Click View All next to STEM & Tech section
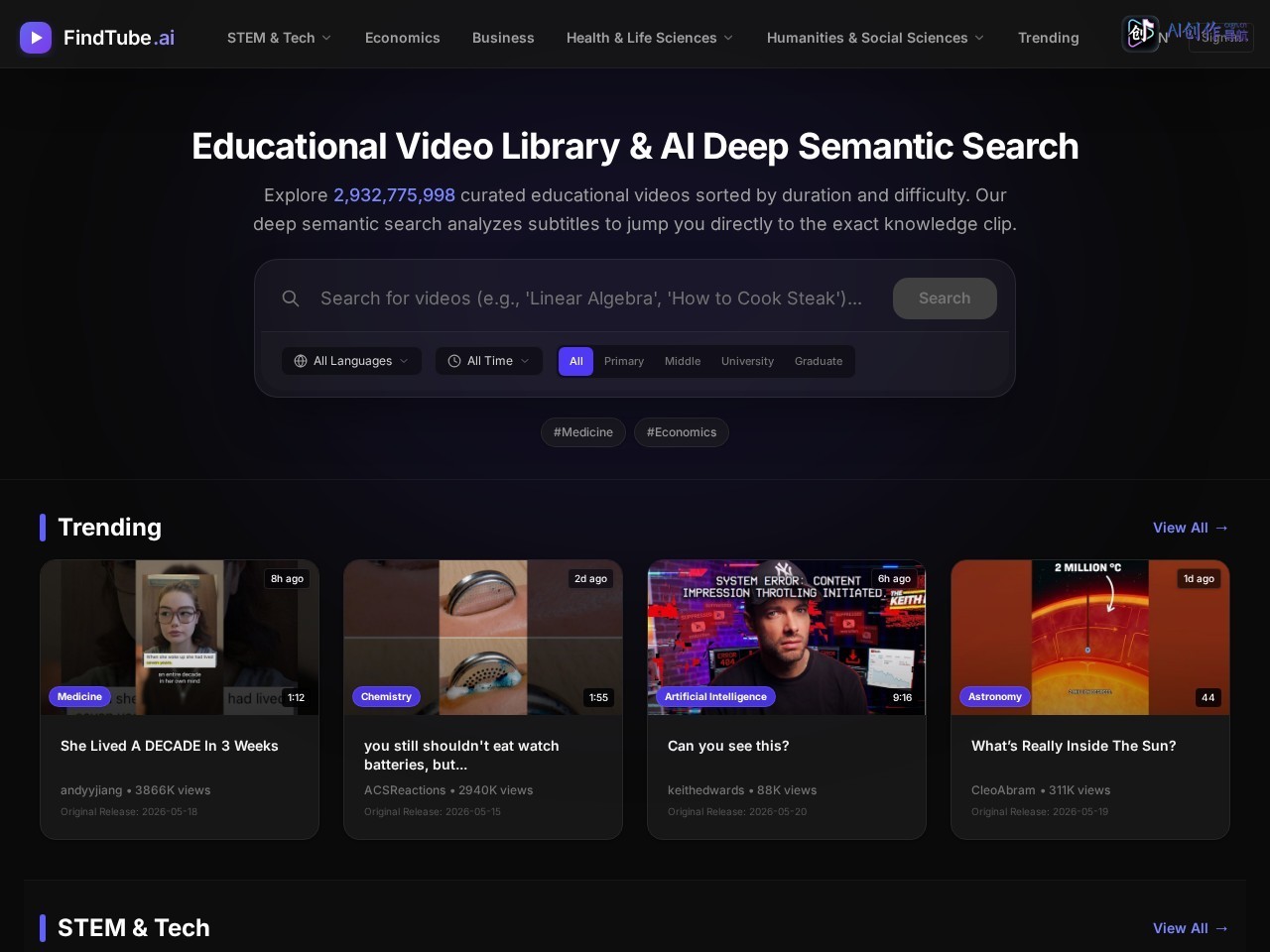Image resolution: width=1270 pixels, height=952 pixels. pyautogui.click(x=1191, y=928)
